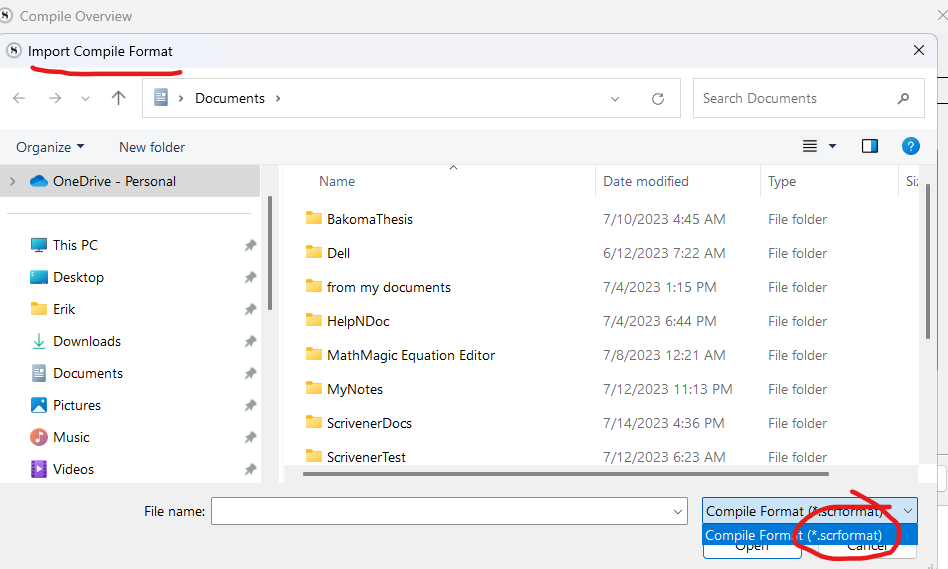948x569 pixels.
Task: Click the Back navigation arrow
Action: [19, 98]
